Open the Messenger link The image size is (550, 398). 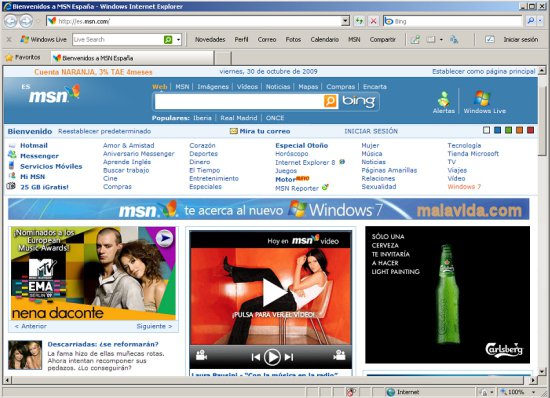[39, 156]
